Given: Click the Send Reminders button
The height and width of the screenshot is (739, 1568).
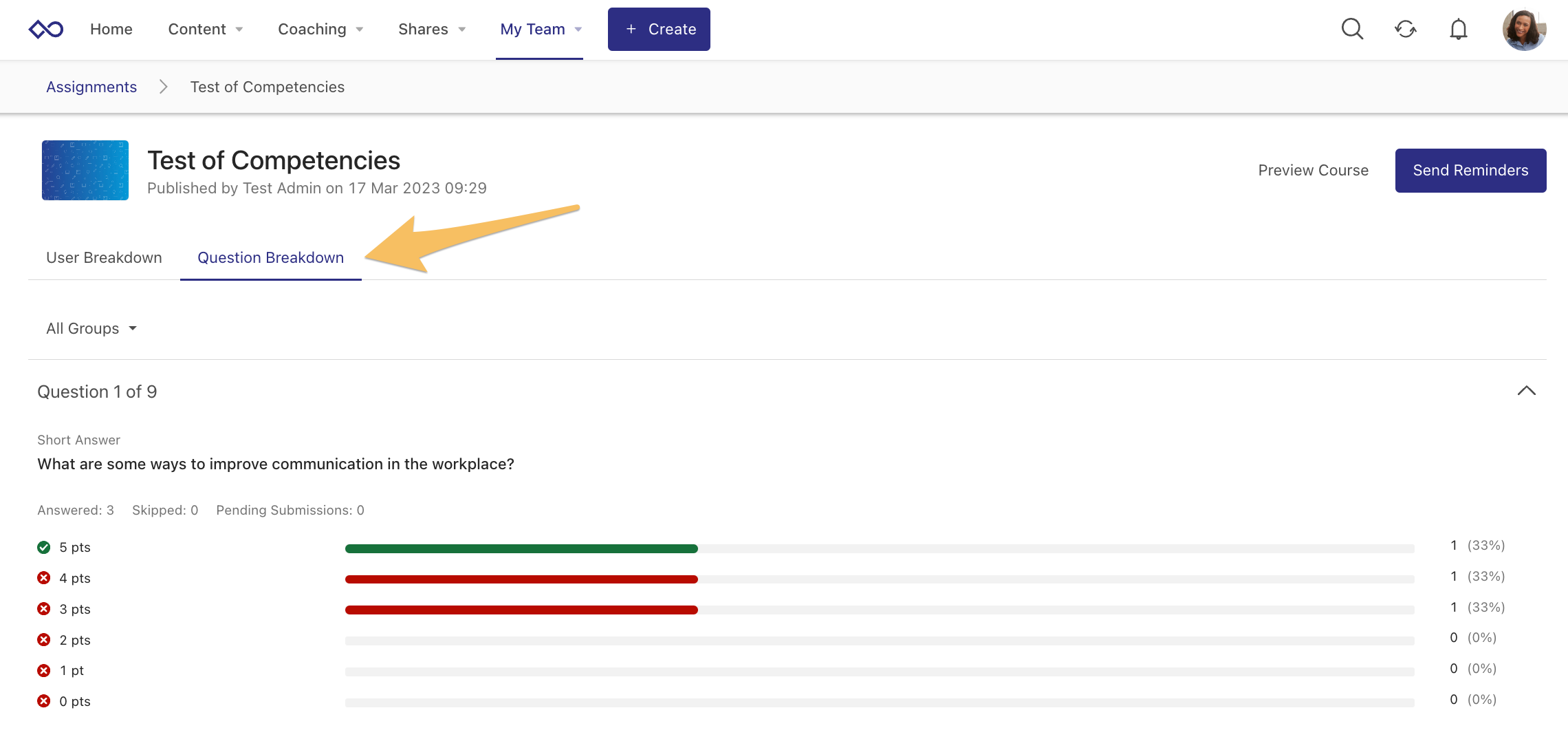Looking at the screenshot, I should (x=1470, y=170).
